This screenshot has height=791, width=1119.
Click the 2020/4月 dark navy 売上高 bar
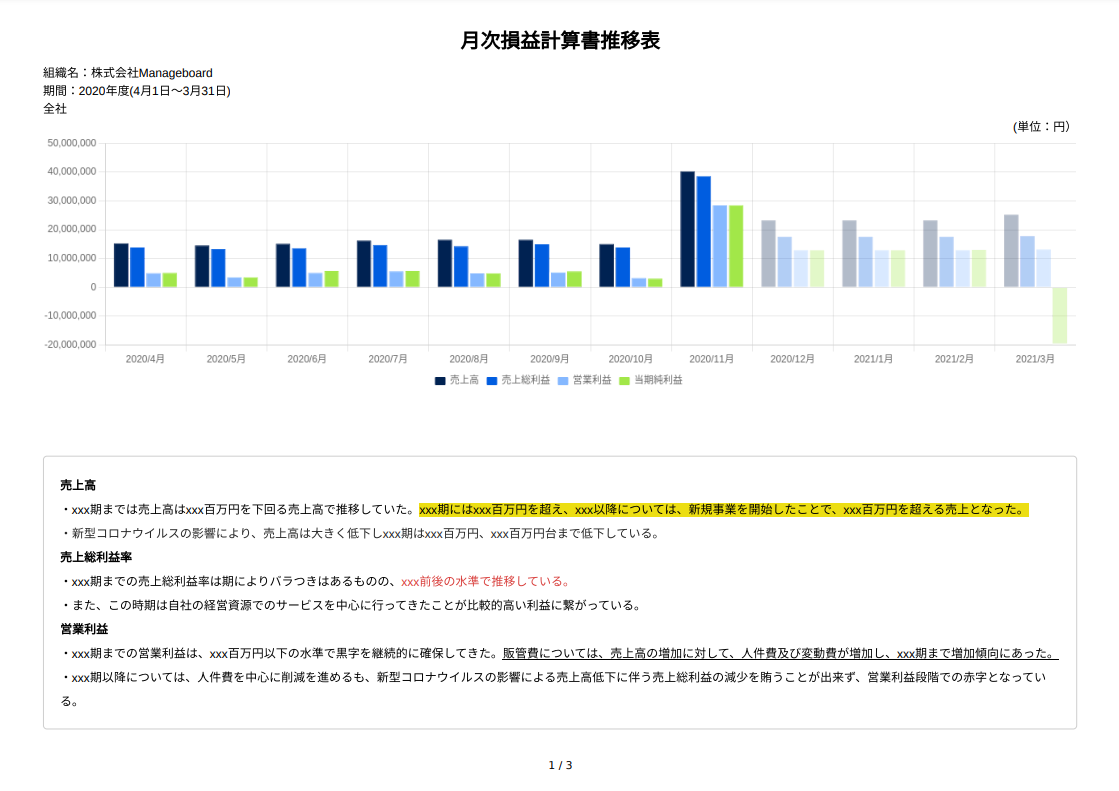click(121, 266)
